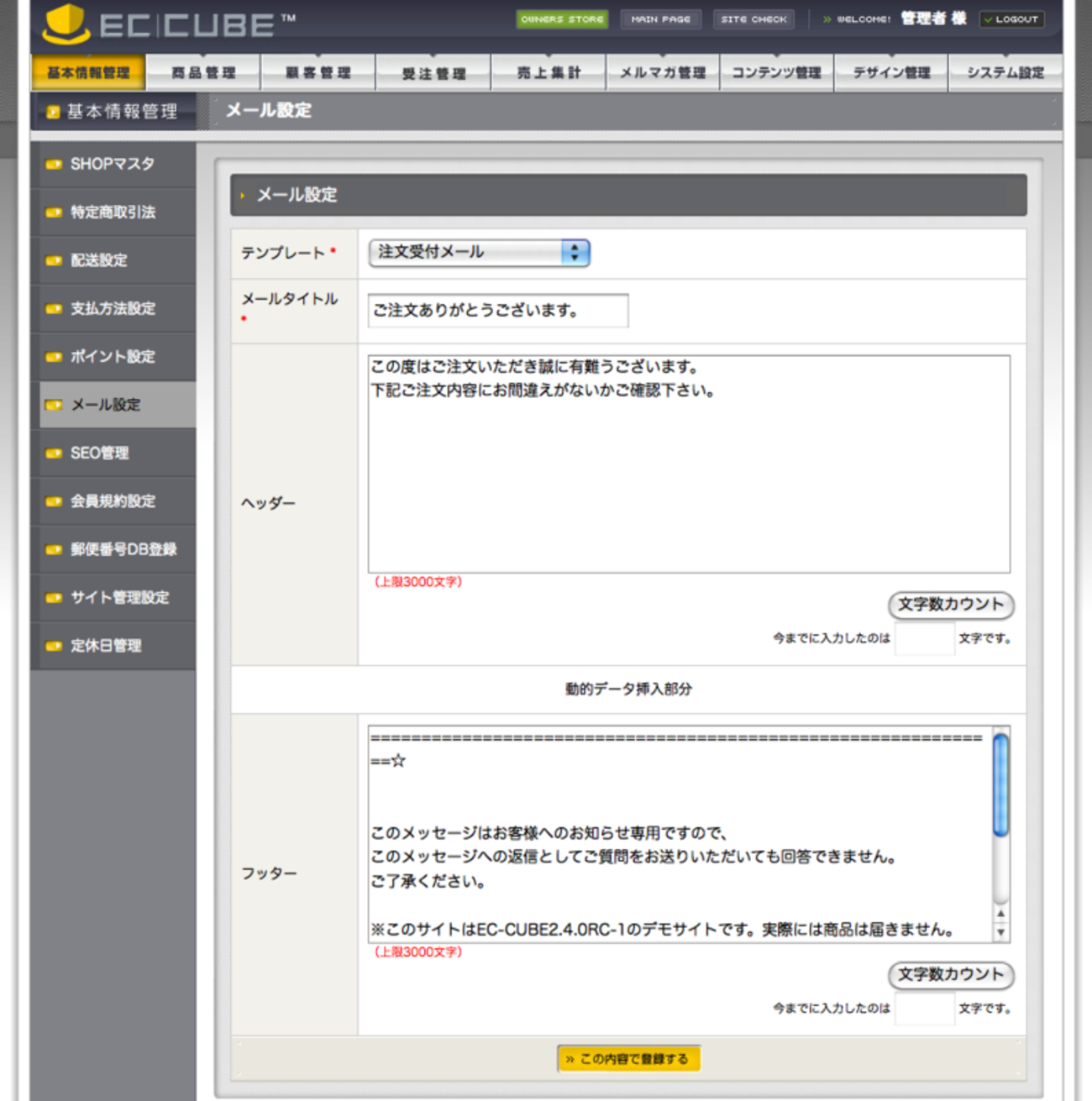The image size is (1092, 1101).
Task: Count header characters with 文字数カウント
Action: (951, 605)
